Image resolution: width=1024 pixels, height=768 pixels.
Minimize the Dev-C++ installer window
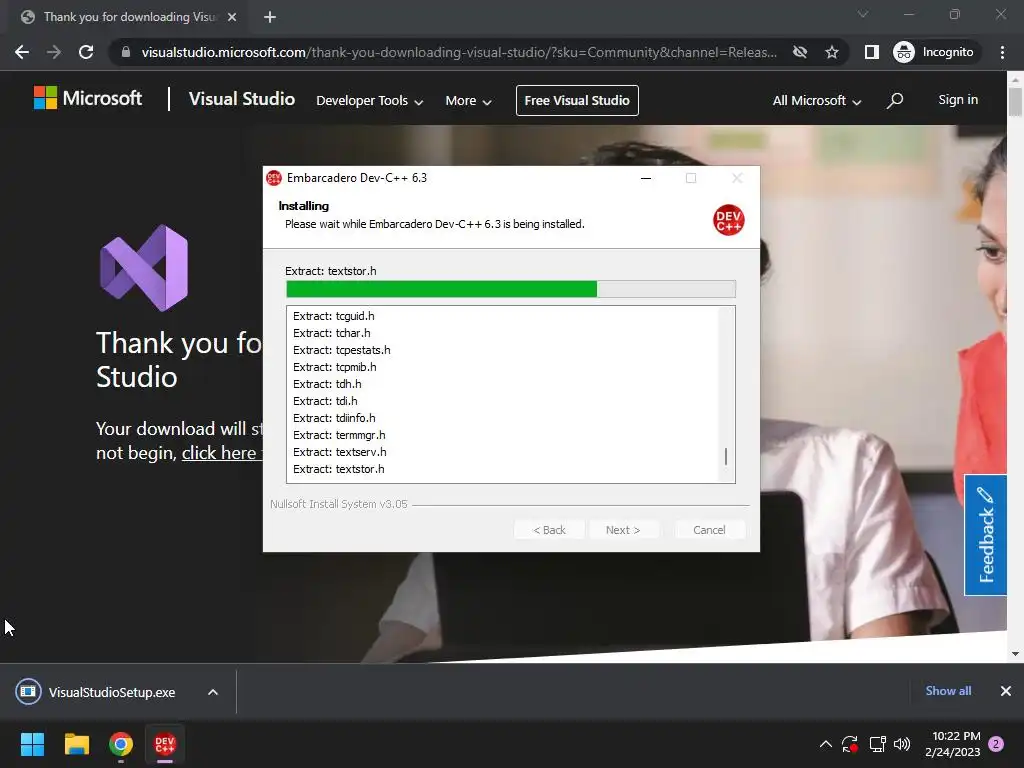(646, 178)
